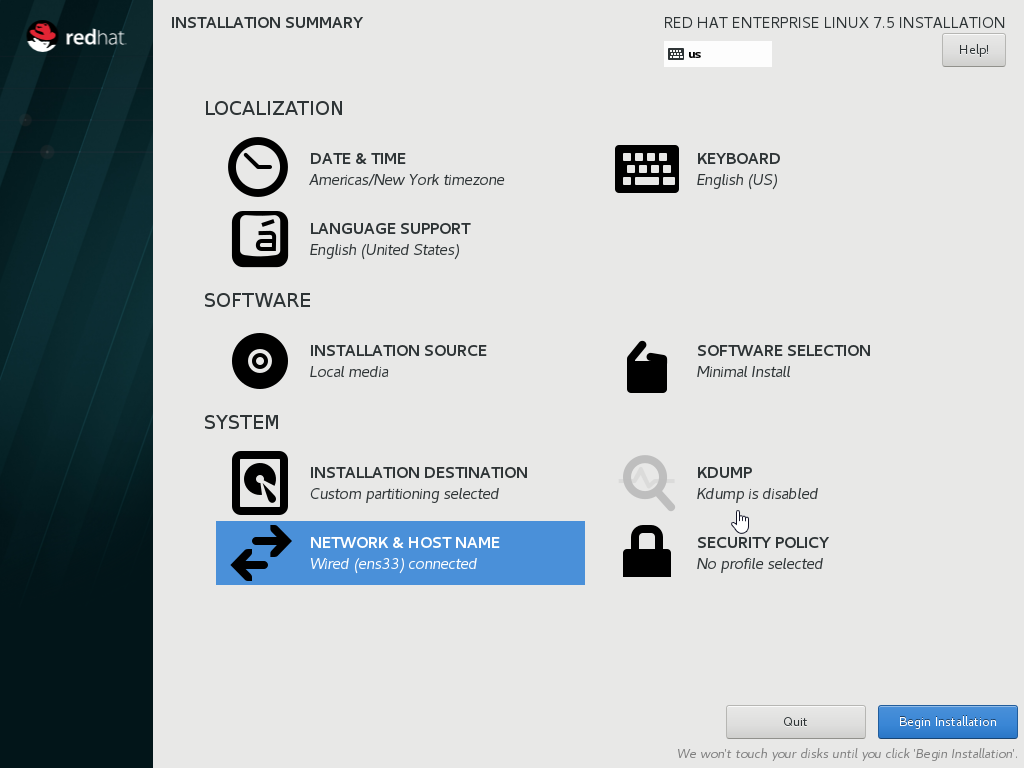Click Begin Installation
Viewport: 1024px width, 768px height.
[x=947, y=721]
